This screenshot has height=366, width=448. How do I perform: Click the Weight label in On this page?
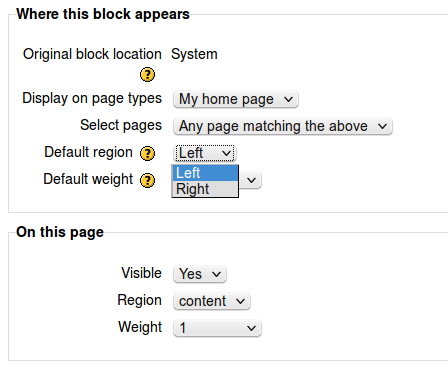point(140,327)
